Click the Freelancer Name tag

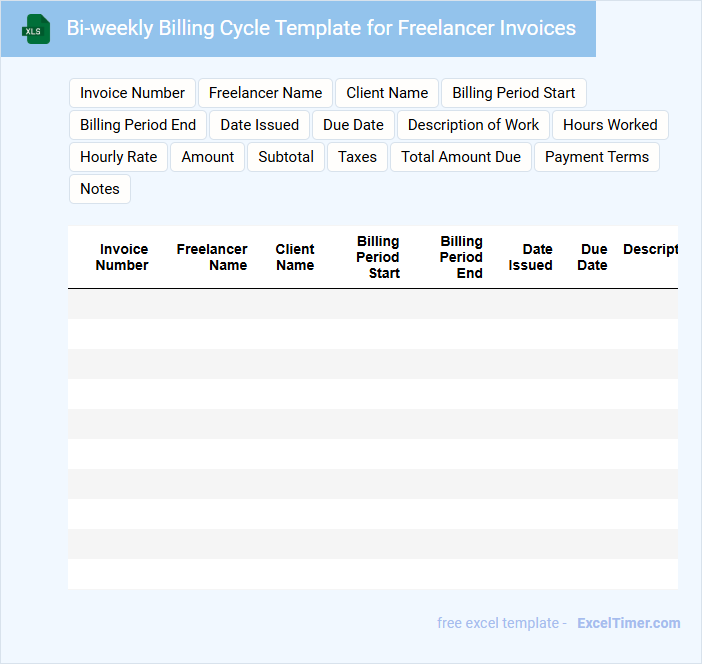(265, 93)
